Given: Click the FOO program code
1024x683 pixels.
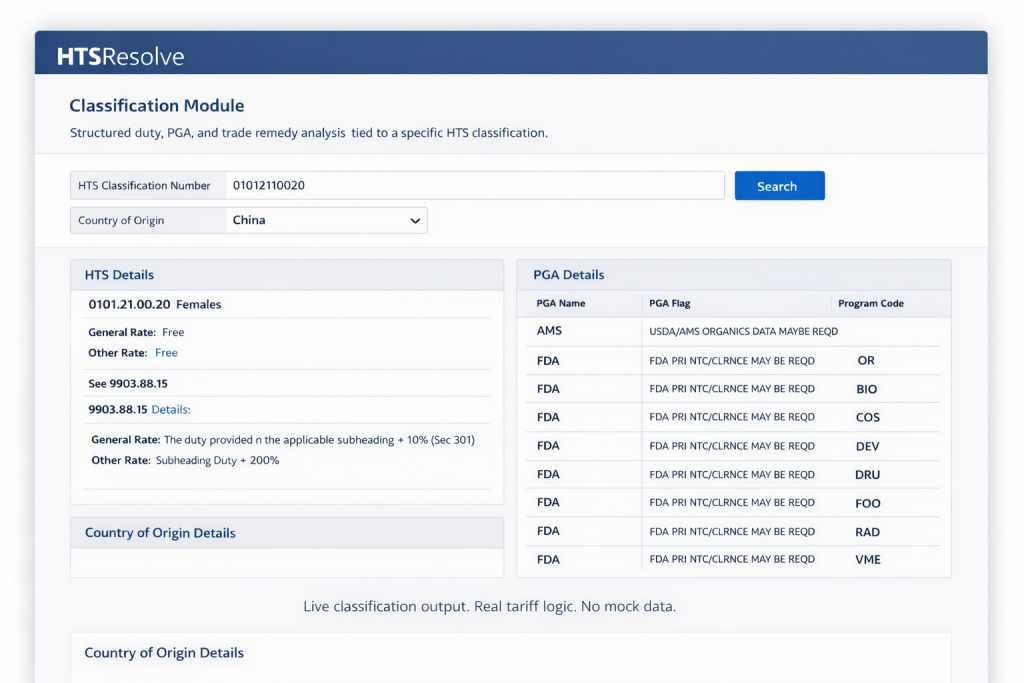Looking at the screenshot, I should [x=867, y=503].
